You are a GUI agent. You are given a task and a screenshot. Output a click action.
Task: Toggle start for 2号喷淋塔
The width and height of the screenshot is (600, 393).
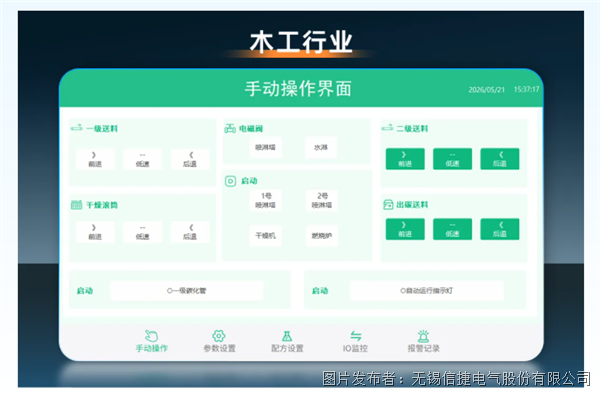click(x=322, y=201)
